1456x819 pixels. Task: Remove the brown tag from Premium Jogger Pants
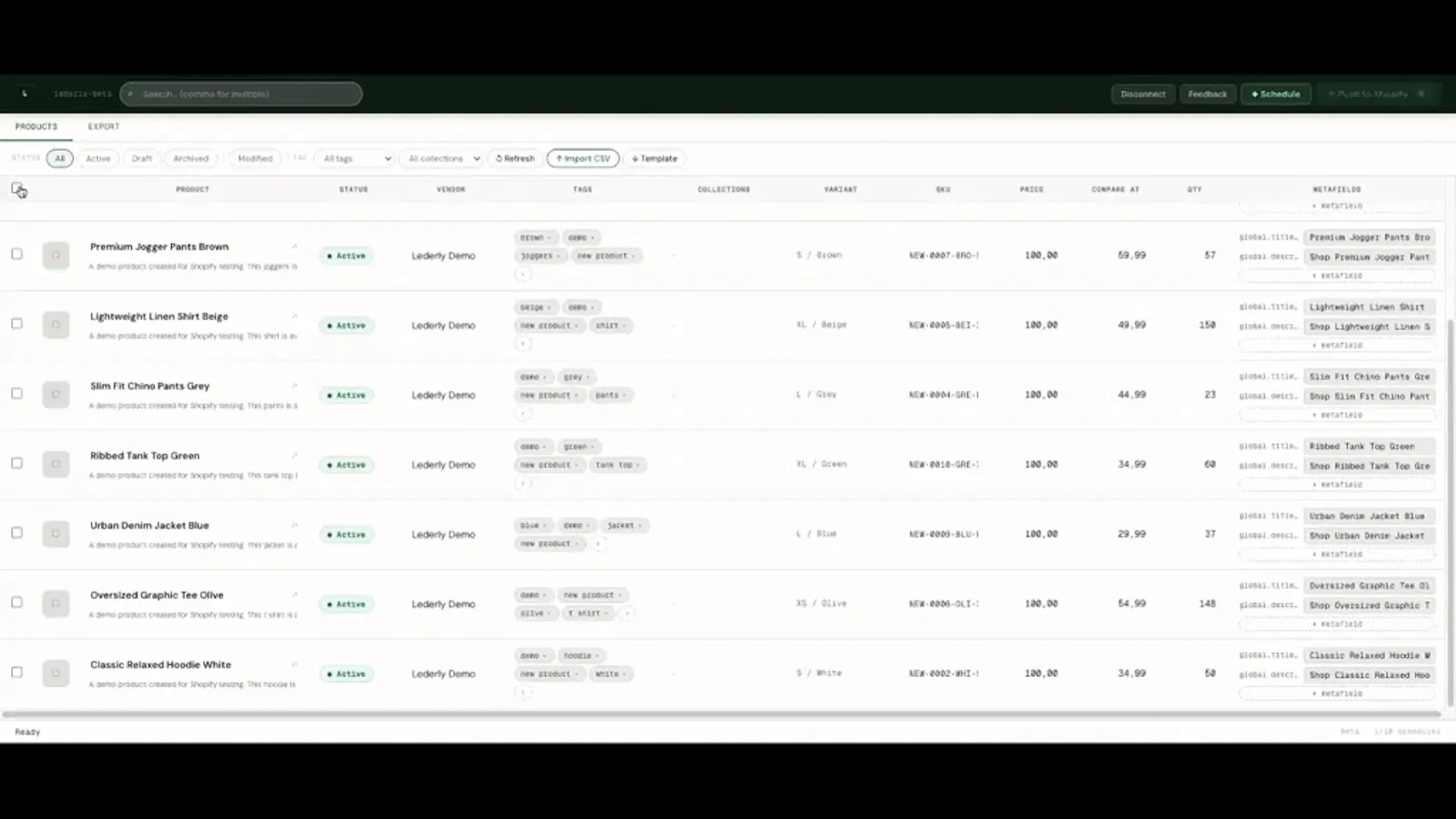click(549, 238)
